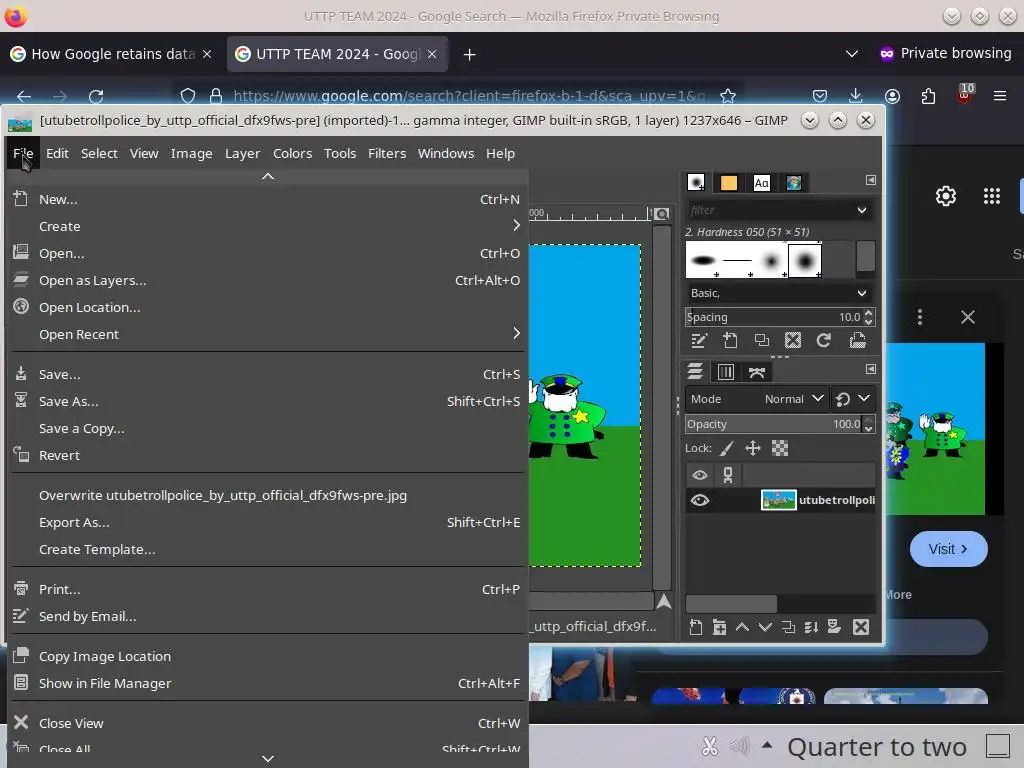Screen dimensions: 1024x768
Task: Open the Filters menu
Action: coord(387,153)
